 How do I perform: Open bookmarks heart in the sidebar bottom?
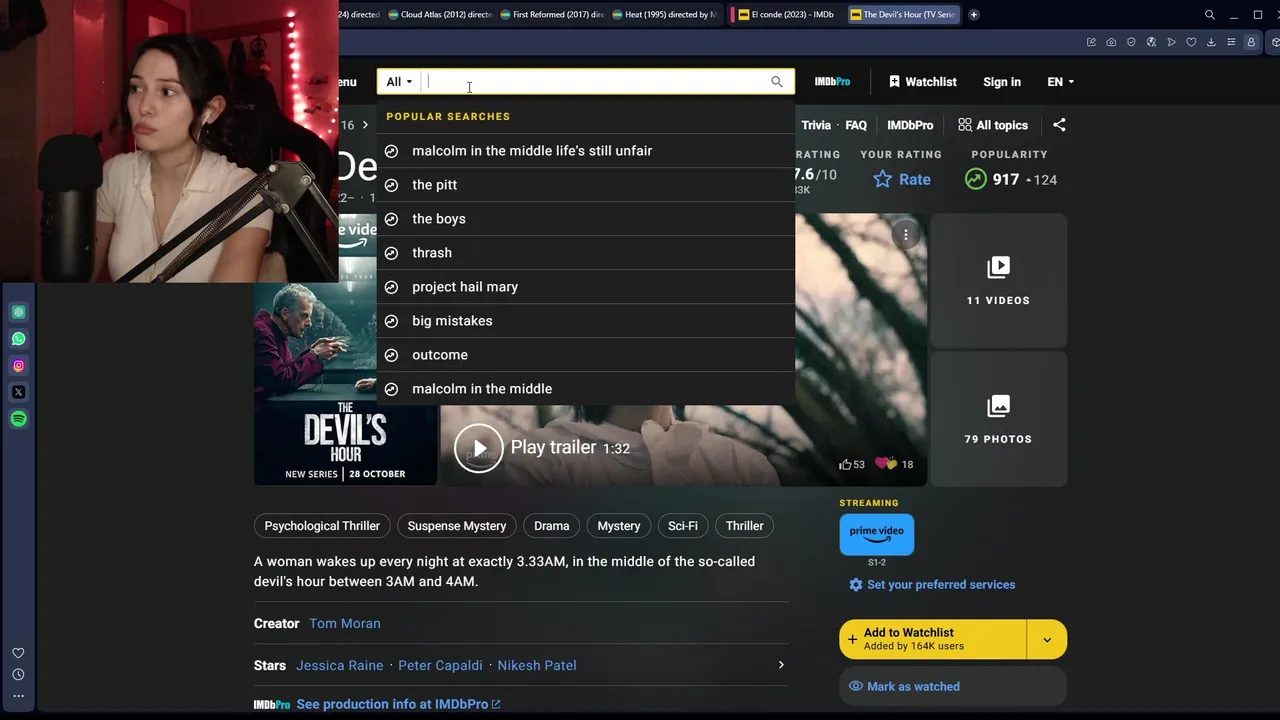click(x=18, y=653)
